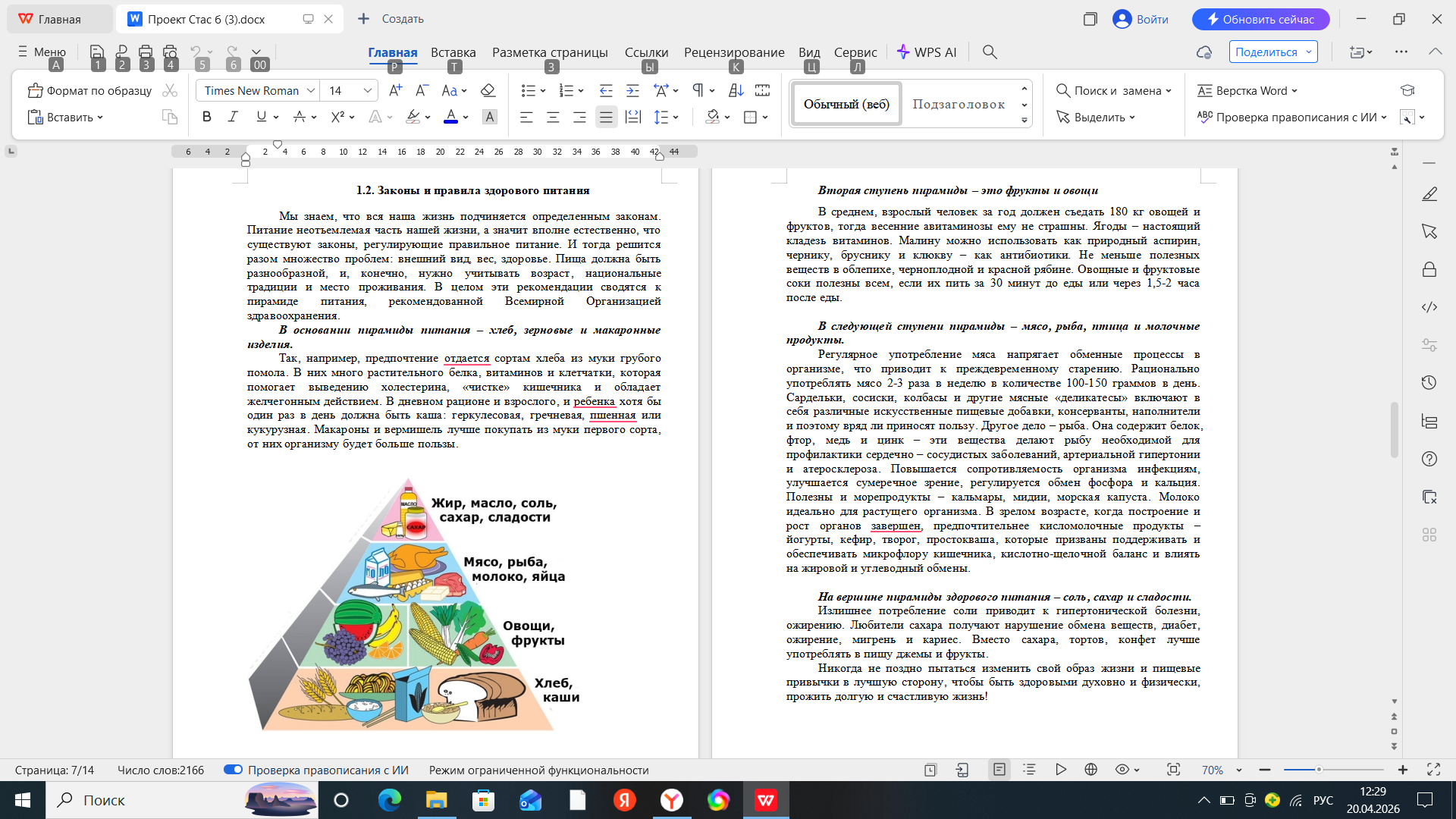Switch to the Рецензирование tab
Screen dimensions: 1456x819
coord(733,52)
